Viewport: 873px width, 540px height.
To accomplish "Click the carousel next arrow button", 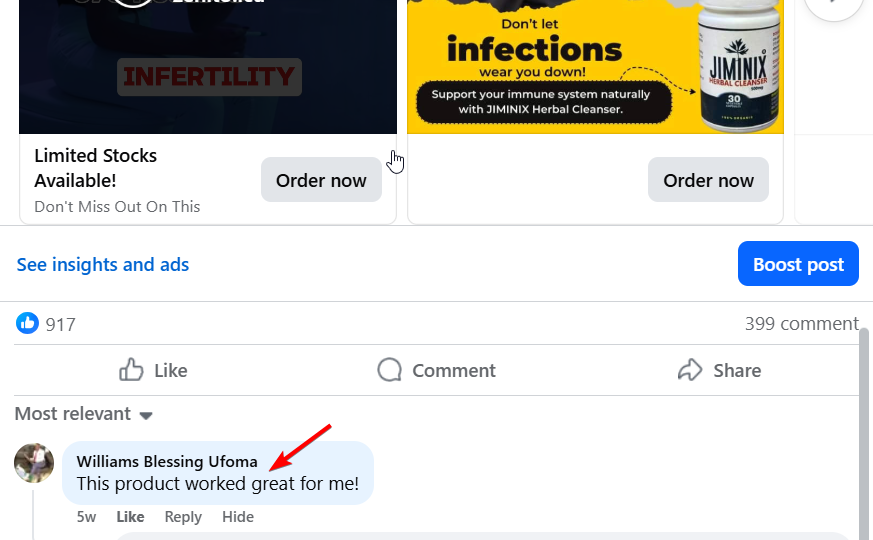I will tap(833, 6).
